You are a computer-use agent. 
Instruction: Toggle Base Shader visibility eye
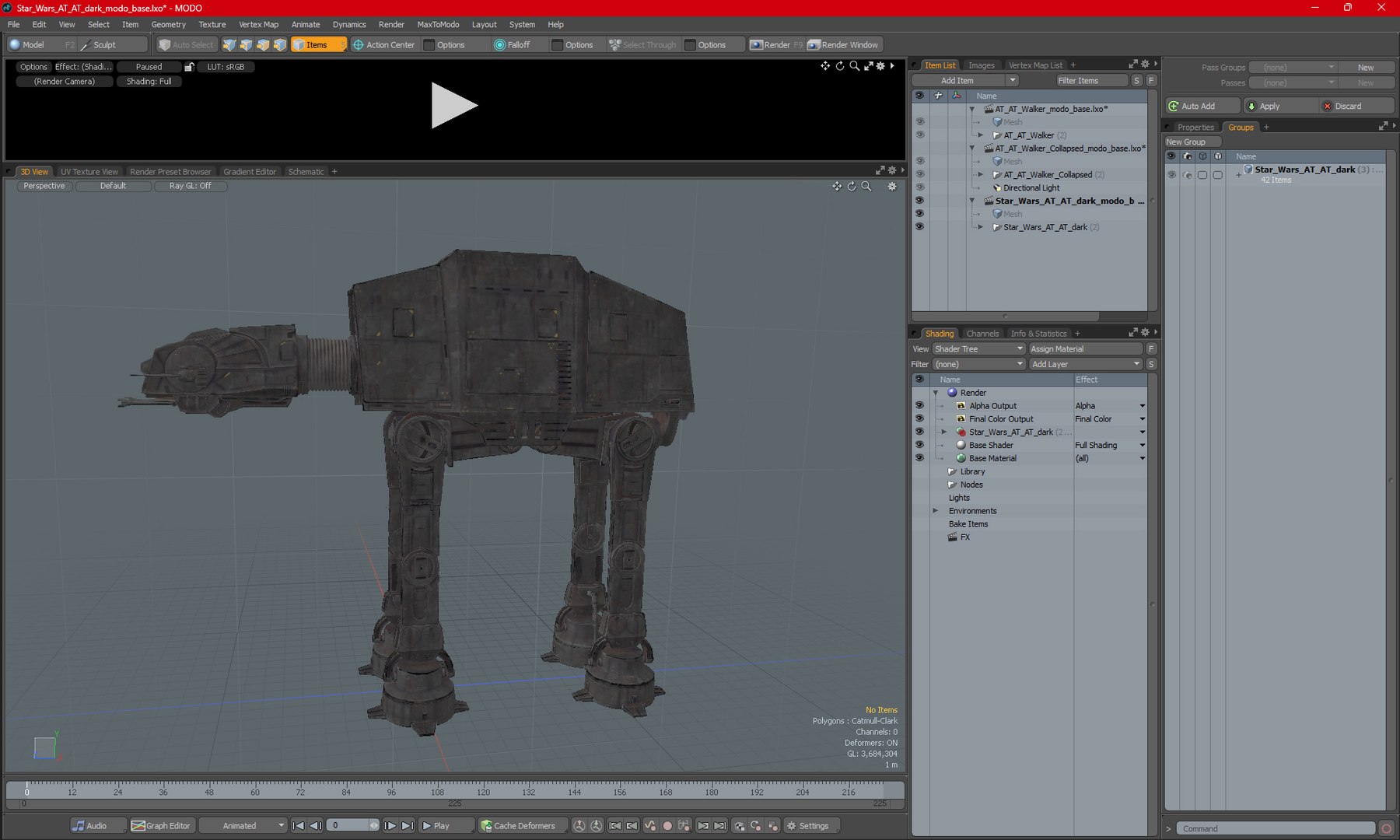919,446
